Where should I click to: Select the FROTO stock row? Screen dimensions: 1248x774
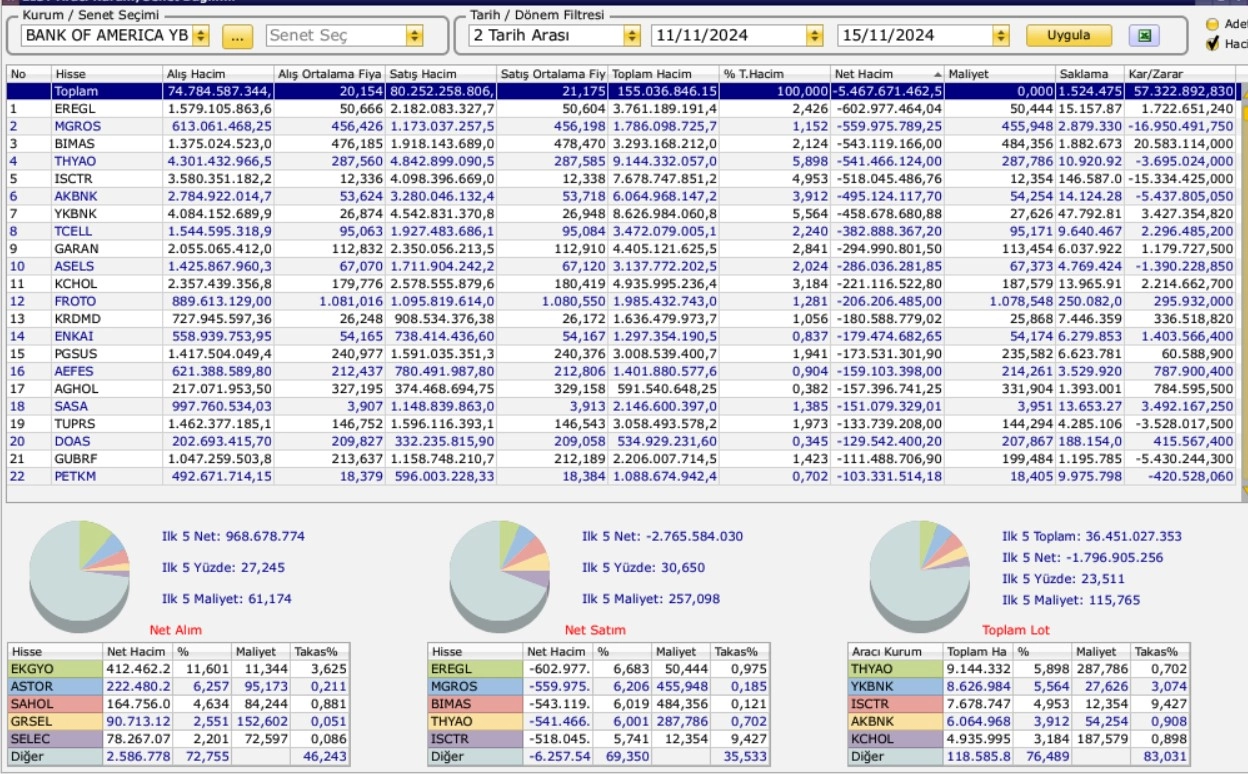pos(622,301)
